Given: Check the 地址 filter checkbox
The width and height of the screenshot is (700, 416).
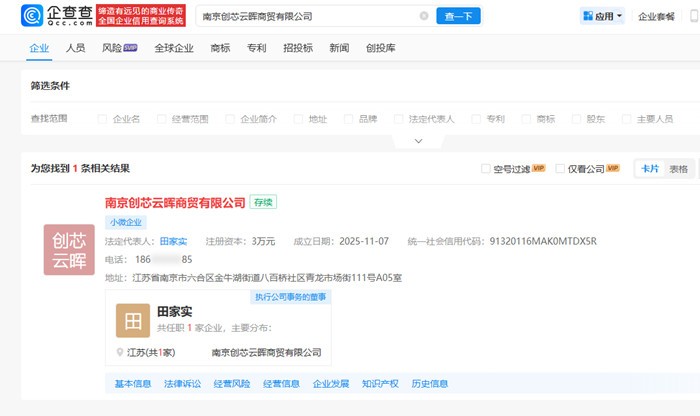Looking at the screenshot, I should (298, 119).
